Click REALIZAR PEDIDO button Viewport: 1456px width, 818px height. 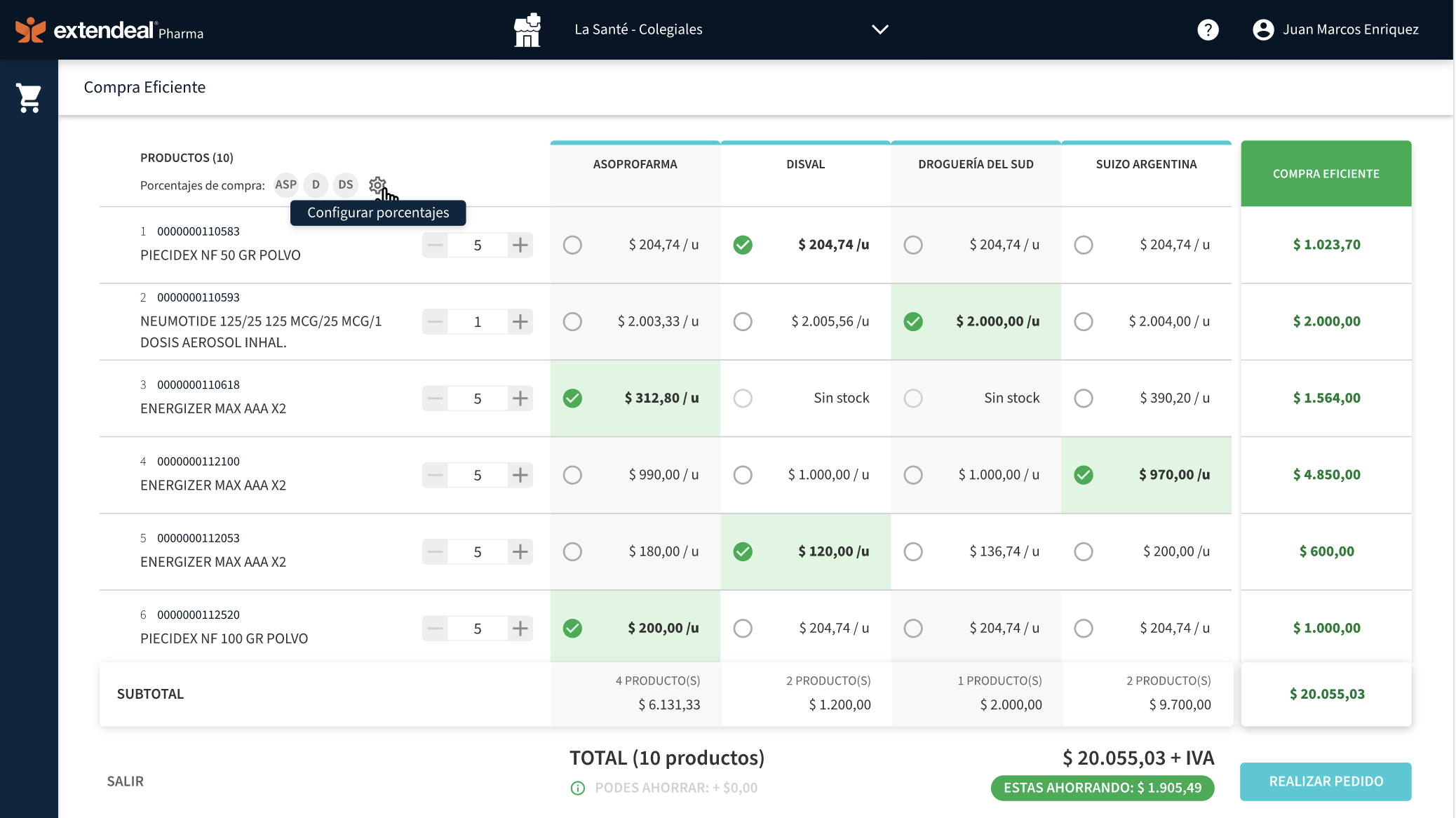tap(1326, 782)
